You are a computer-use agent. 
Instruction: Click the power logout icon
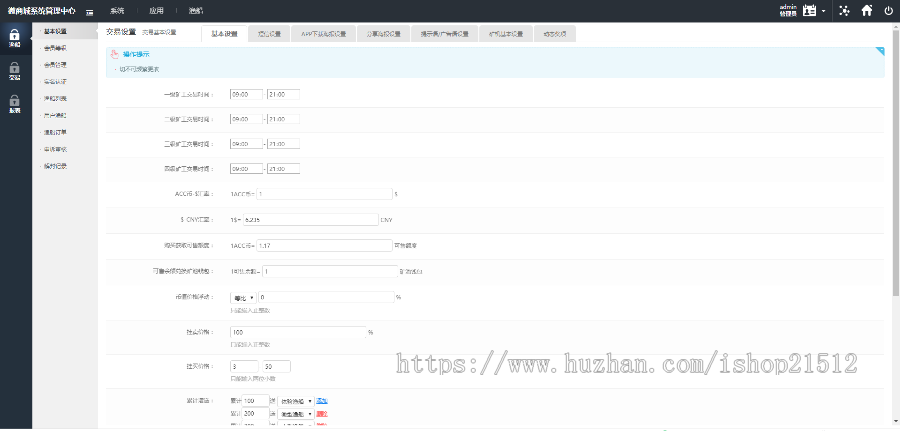889,10
